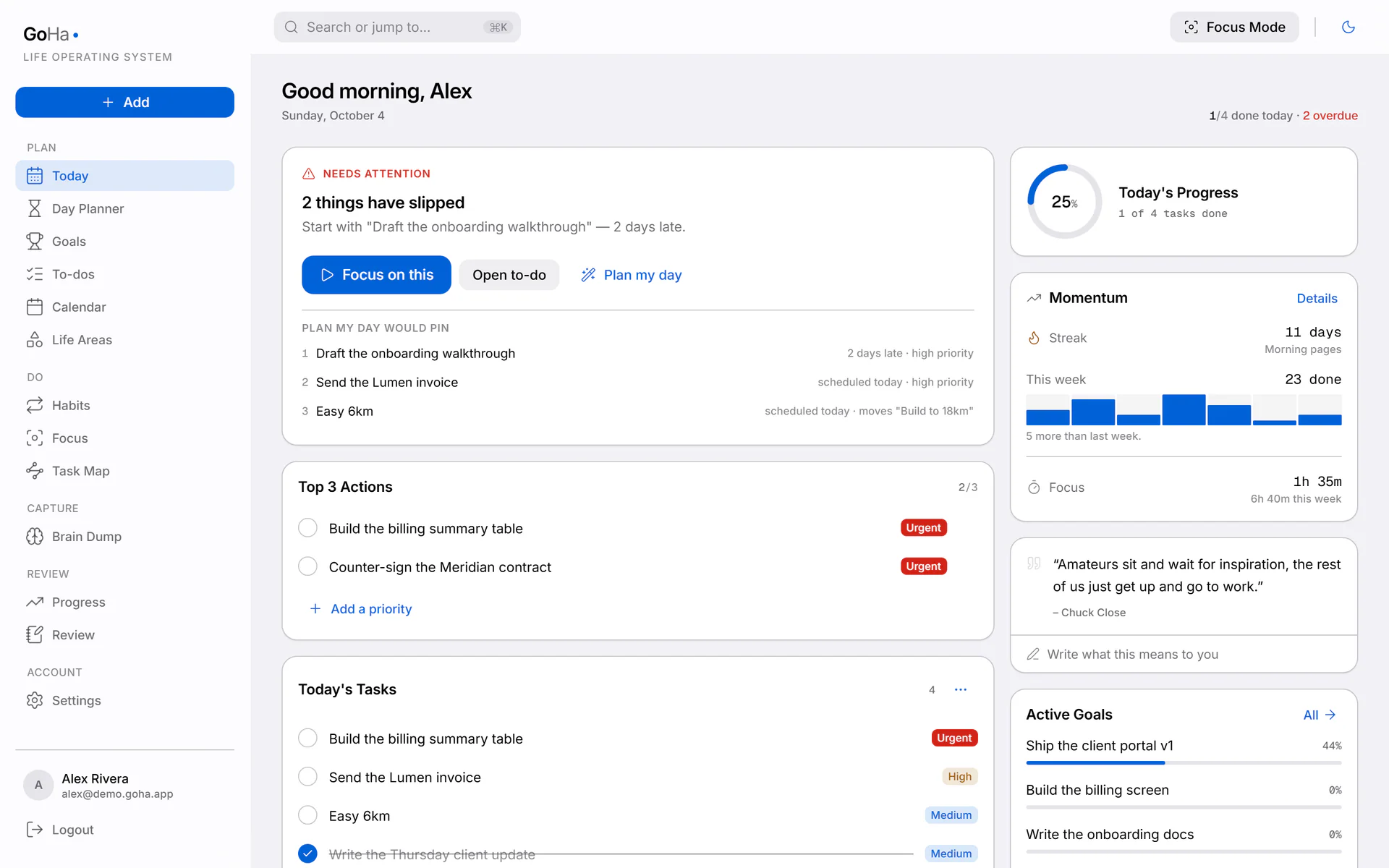Open Focus target item in sidebar
The width and height of the screenshot is (1389, 868).
[x=124, y=438]
